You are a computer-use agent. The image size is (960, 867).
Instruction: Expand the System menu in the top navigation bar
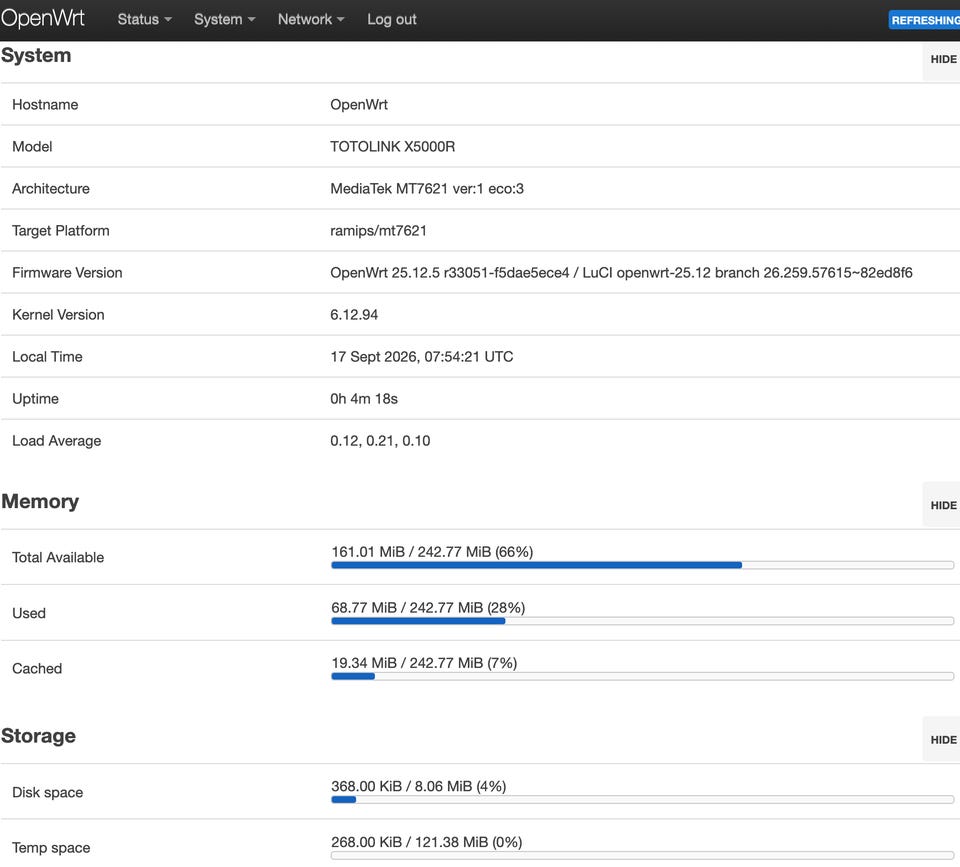[x=225, y=19]
